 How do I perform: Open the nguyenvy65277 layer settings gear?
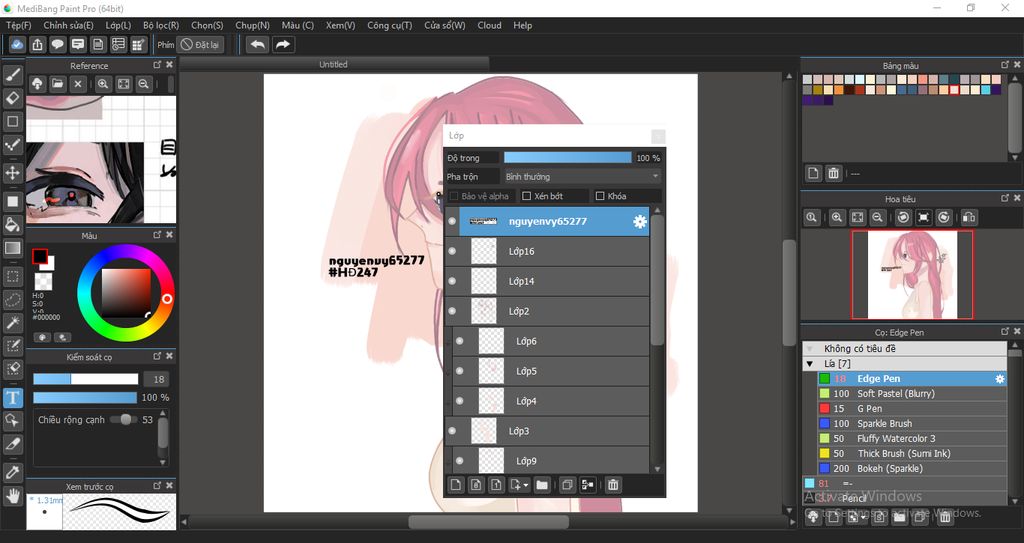pyautogui.click(x=640, y=222)
